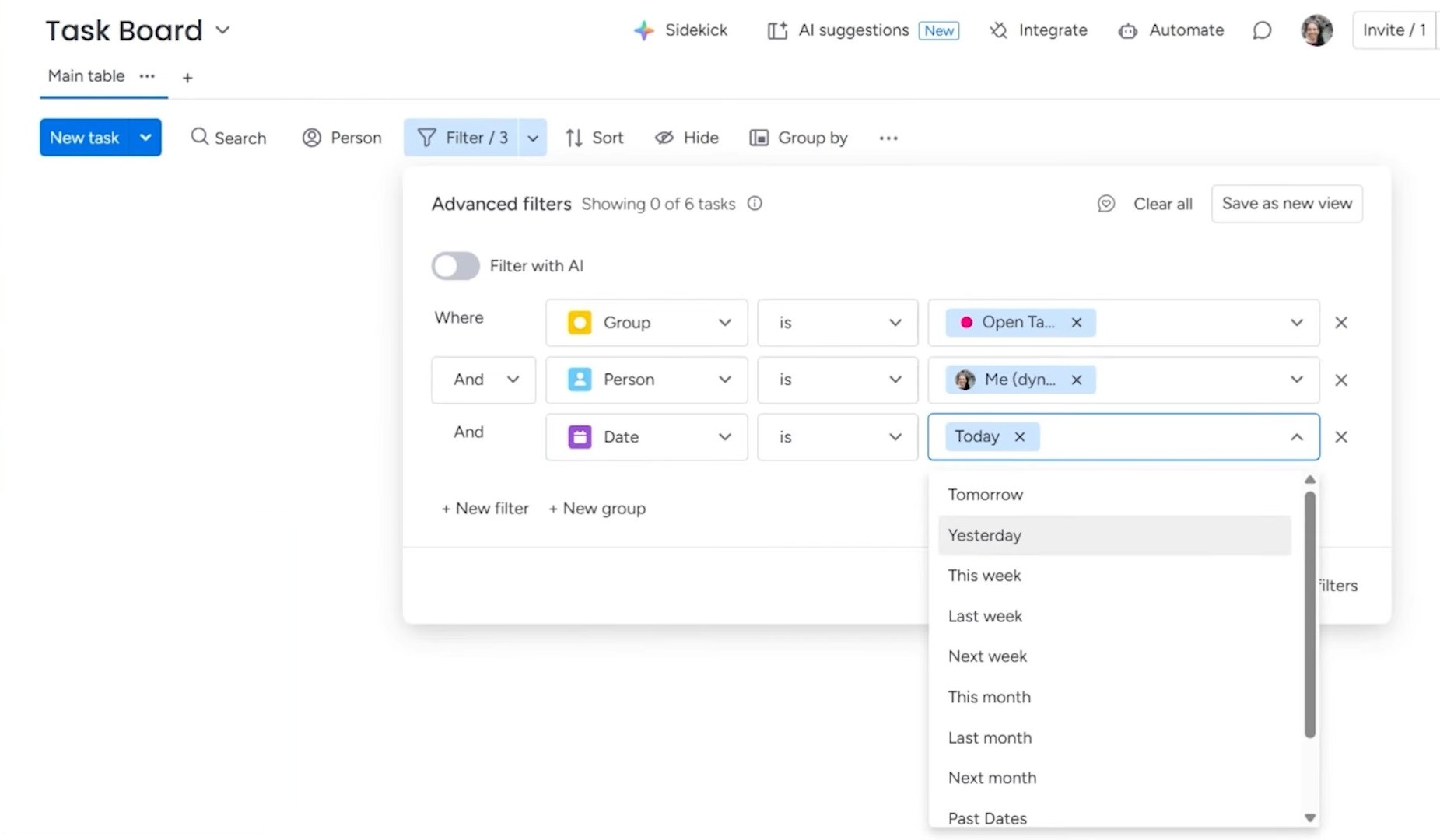Click the Clear all link
The height and width of the screenshot is (840, 1440).
1162,204
